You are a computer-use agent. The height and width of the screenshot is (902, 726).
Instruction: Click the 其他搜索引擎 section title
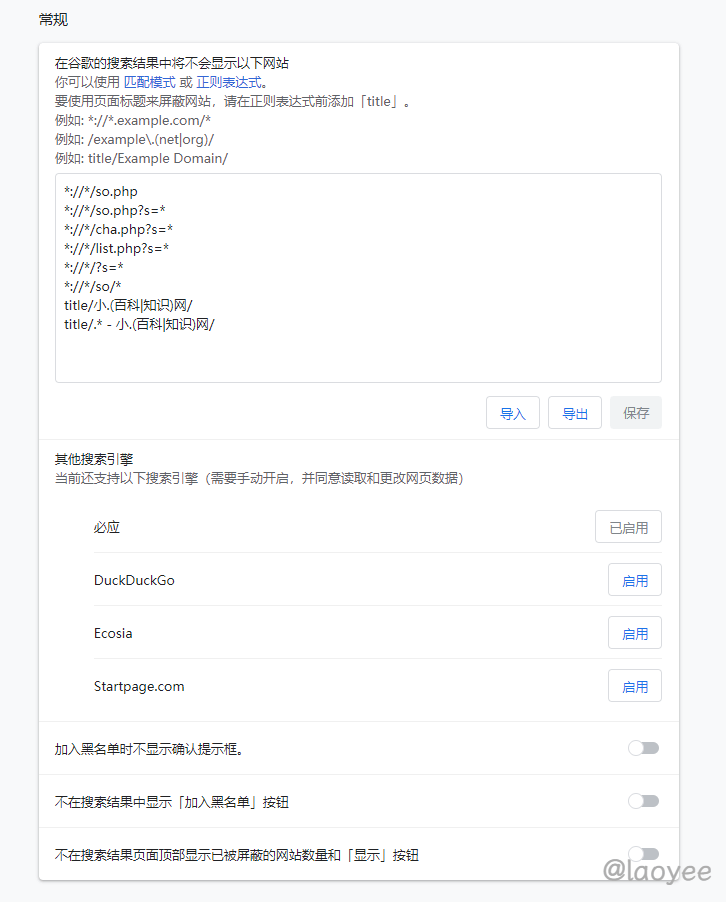(94, 460)
